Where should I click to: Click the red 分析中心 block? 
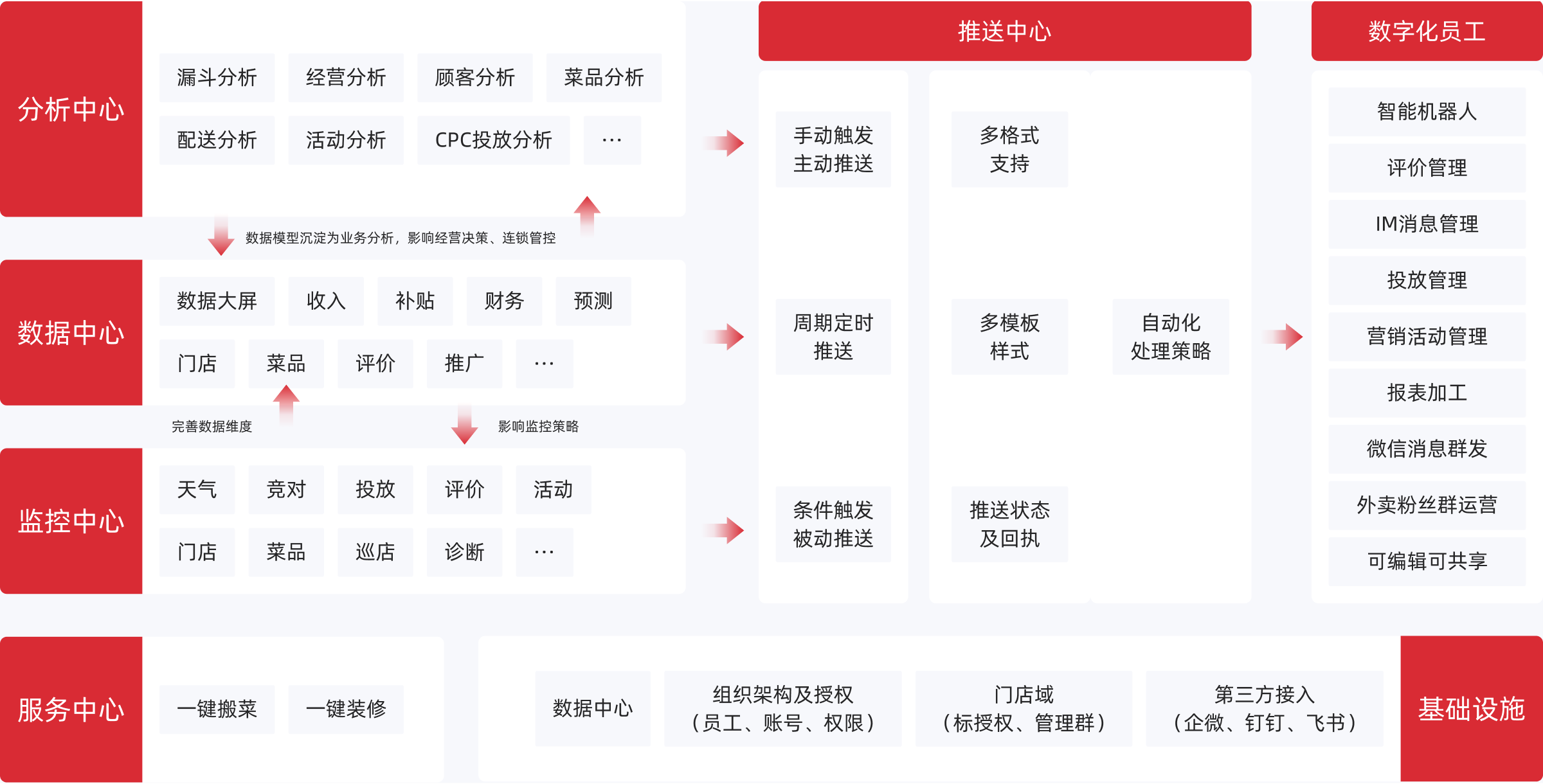click(x=71, y=109)
